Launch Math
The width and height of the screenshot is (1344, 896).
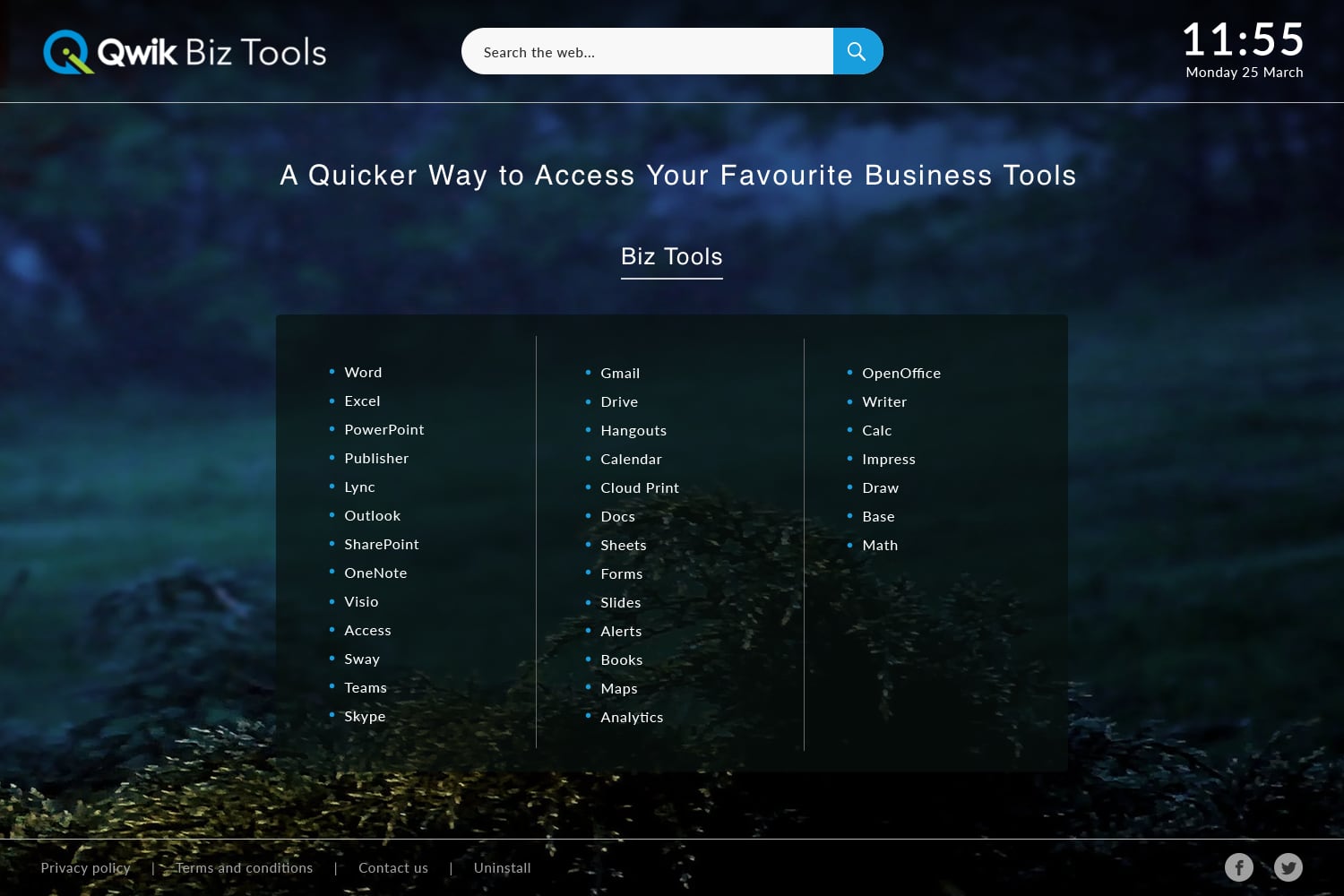click(x=880, y=545)
